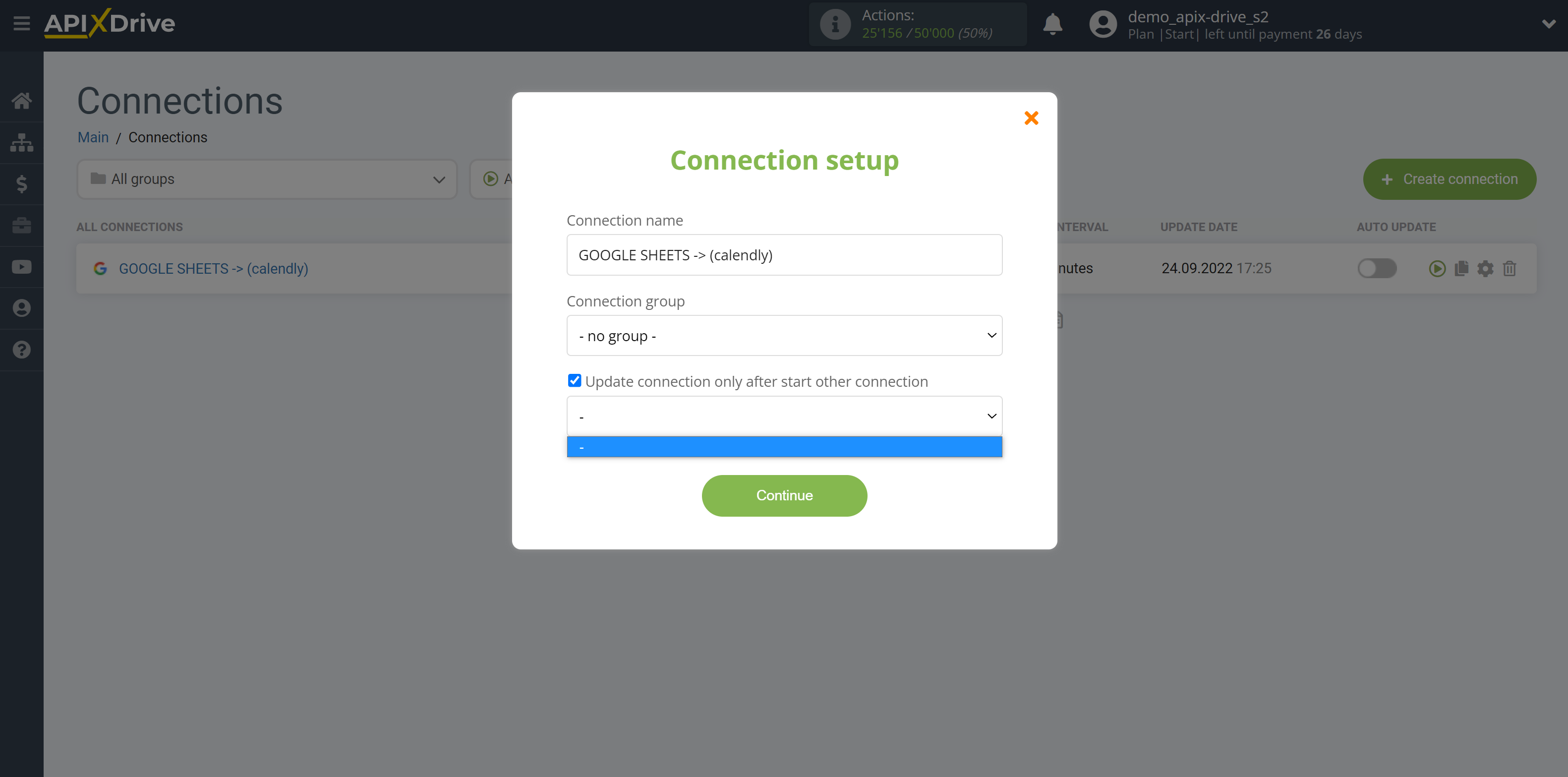Click the Continue button

[x=784, y=495]
